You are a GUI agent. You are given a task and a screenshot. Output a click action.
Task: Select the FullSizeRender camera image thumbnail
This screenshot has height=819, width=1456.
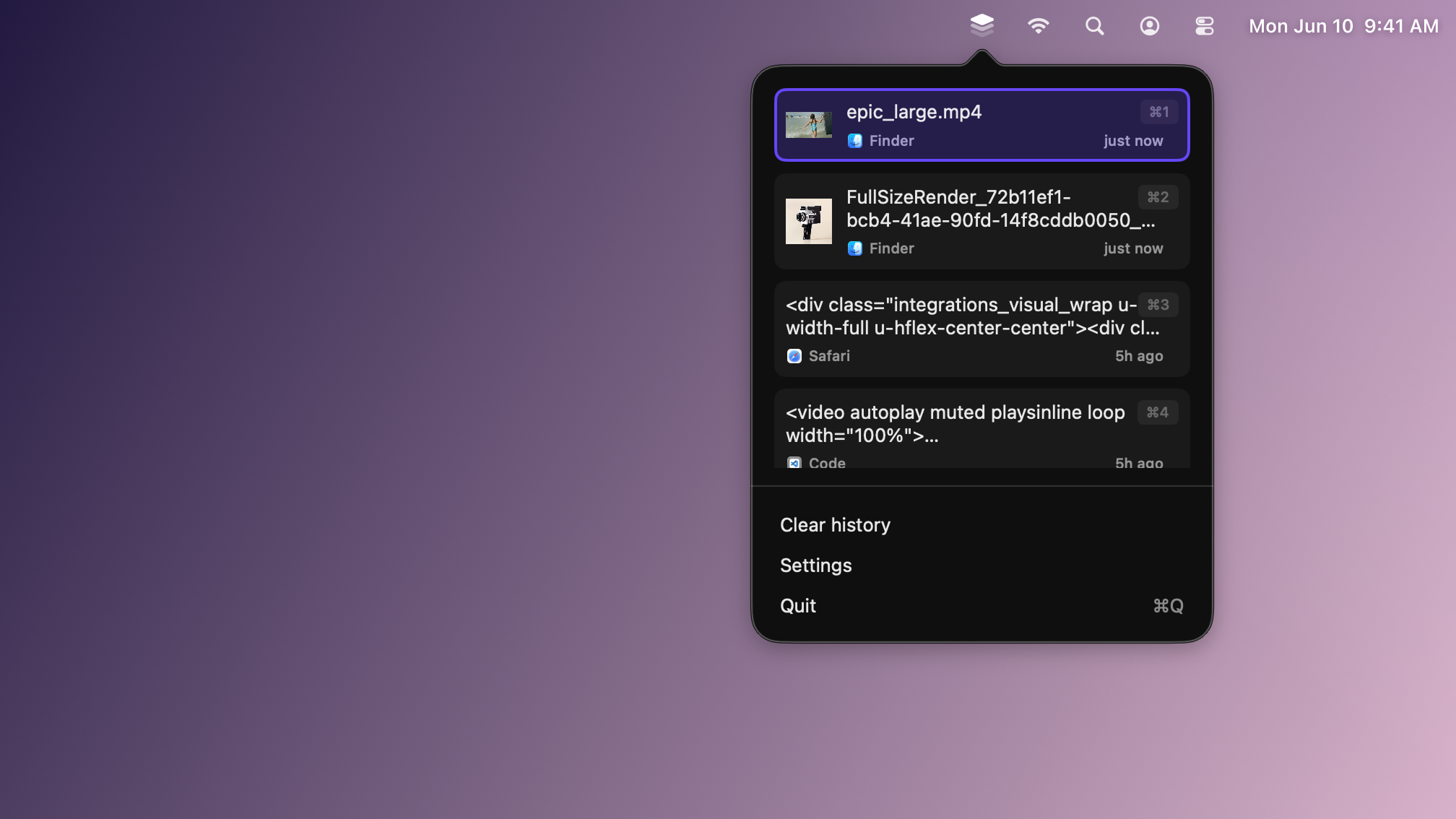click(809, 221)
